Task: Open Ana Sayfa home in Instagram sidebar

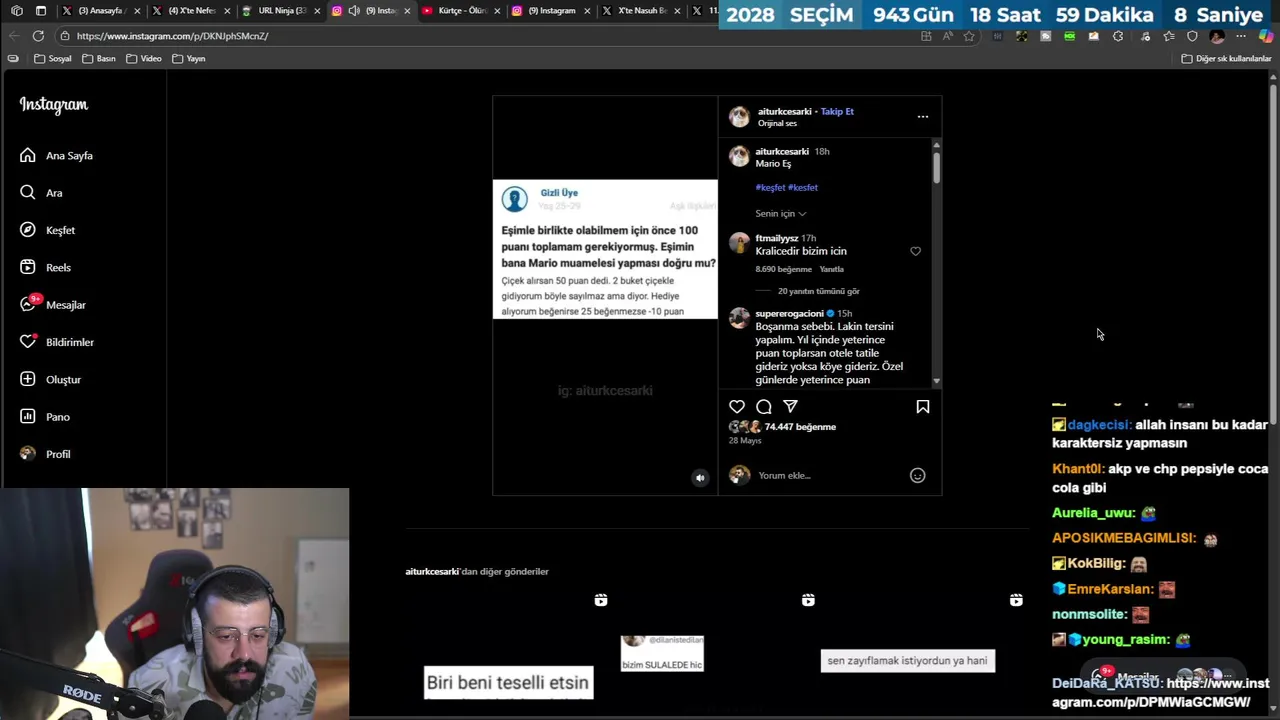Action: (56, 156)
